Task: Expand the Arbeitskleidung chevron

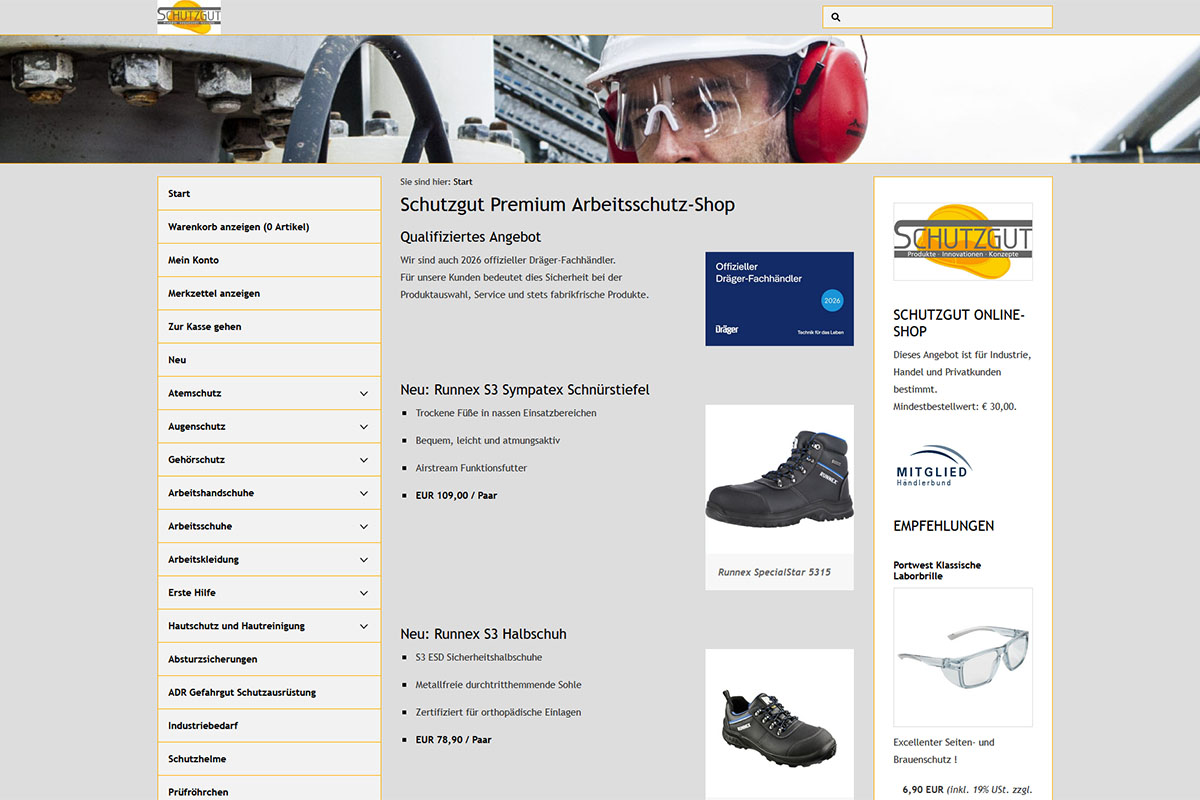Action: click(x=364, y=559)
